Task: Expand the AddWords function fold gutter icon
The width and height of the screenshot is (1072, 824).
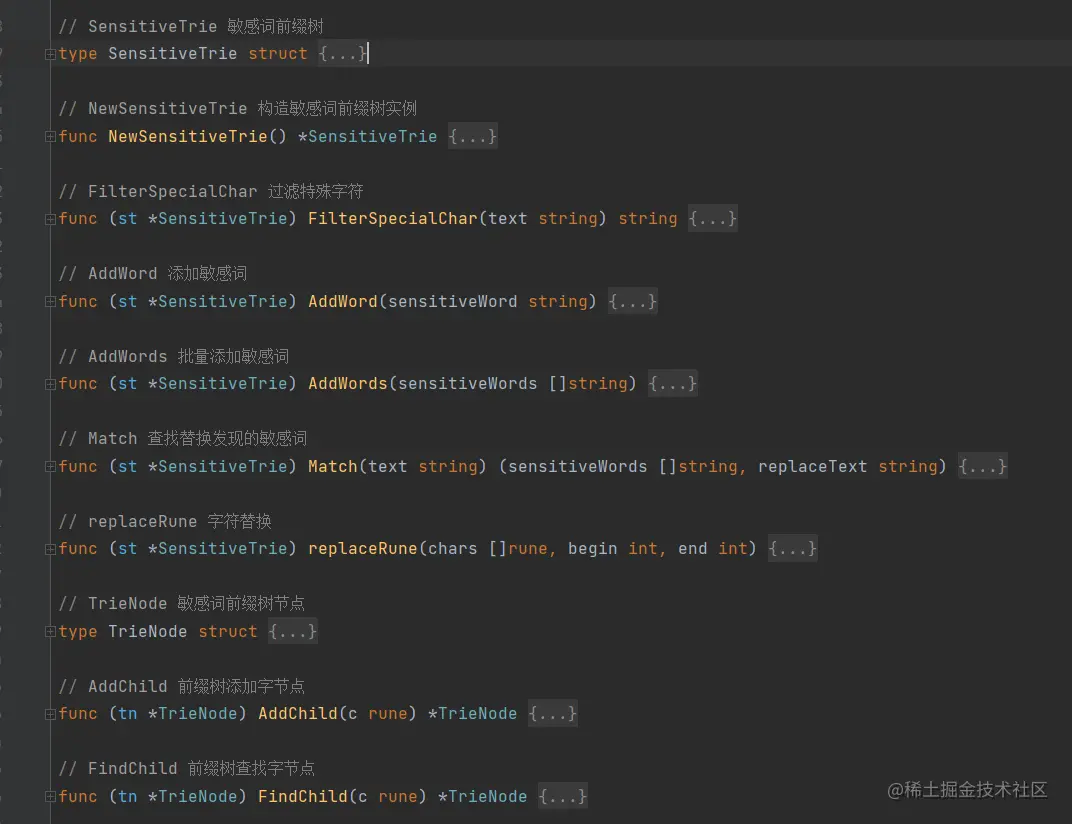Action: pyautogui.click(x=50, y=384)
